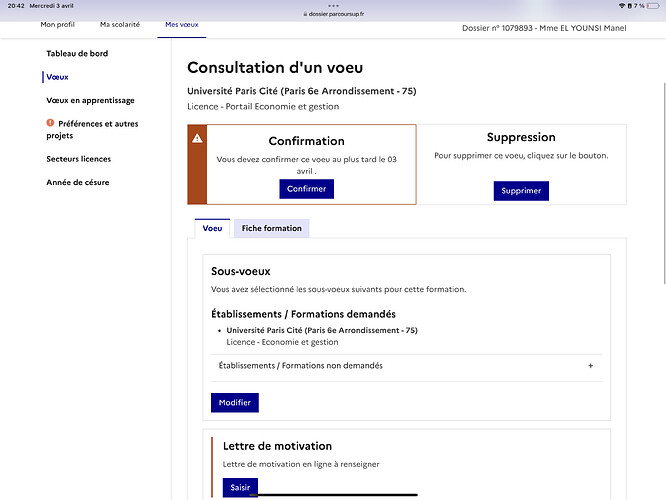Switch to the Fiche formation tab

pyautogui.click(x=271, y=228)
